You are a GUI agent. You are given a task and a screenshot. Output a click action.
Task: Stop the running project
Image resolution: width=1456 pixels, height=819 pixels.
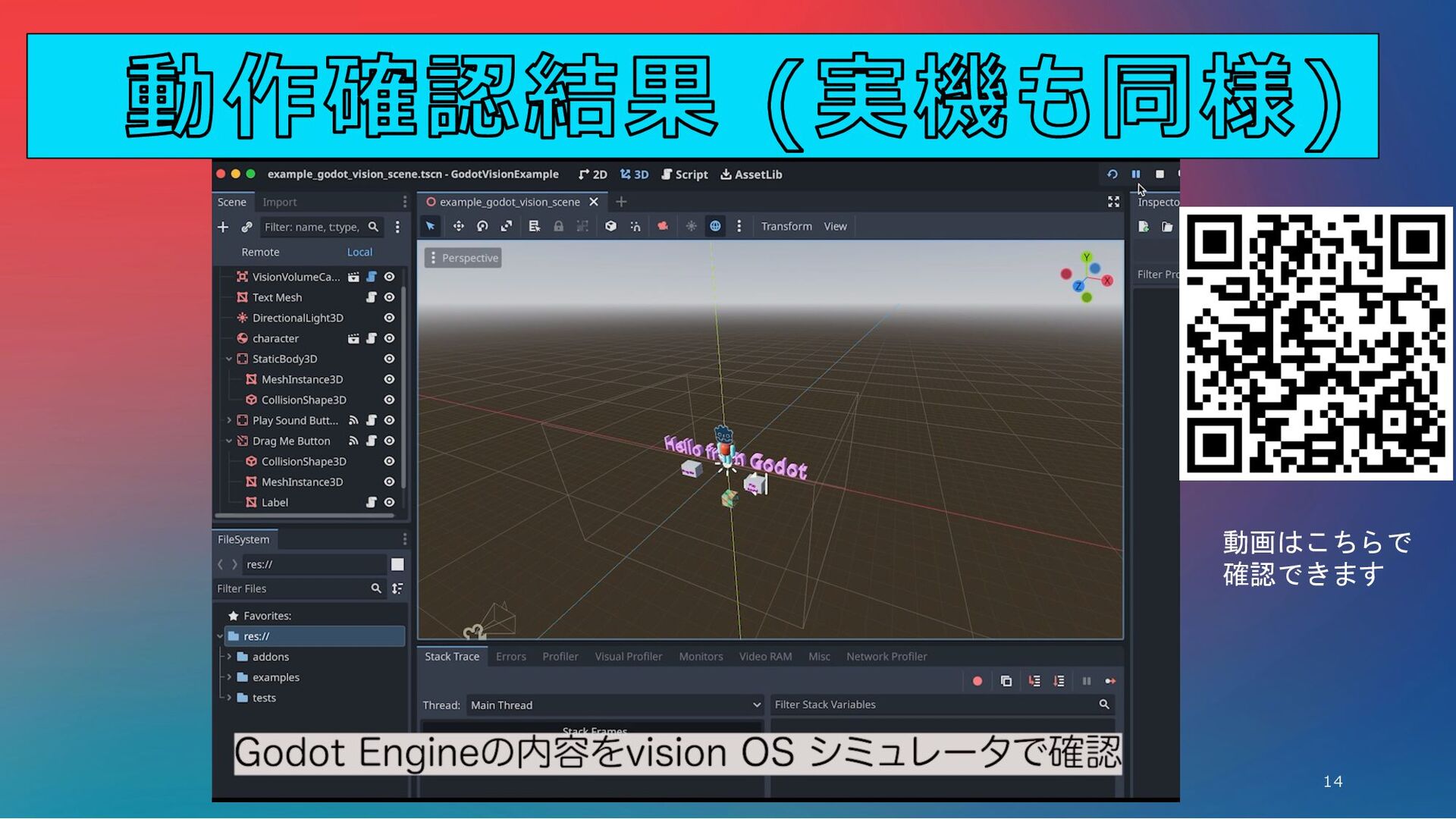1159,174
